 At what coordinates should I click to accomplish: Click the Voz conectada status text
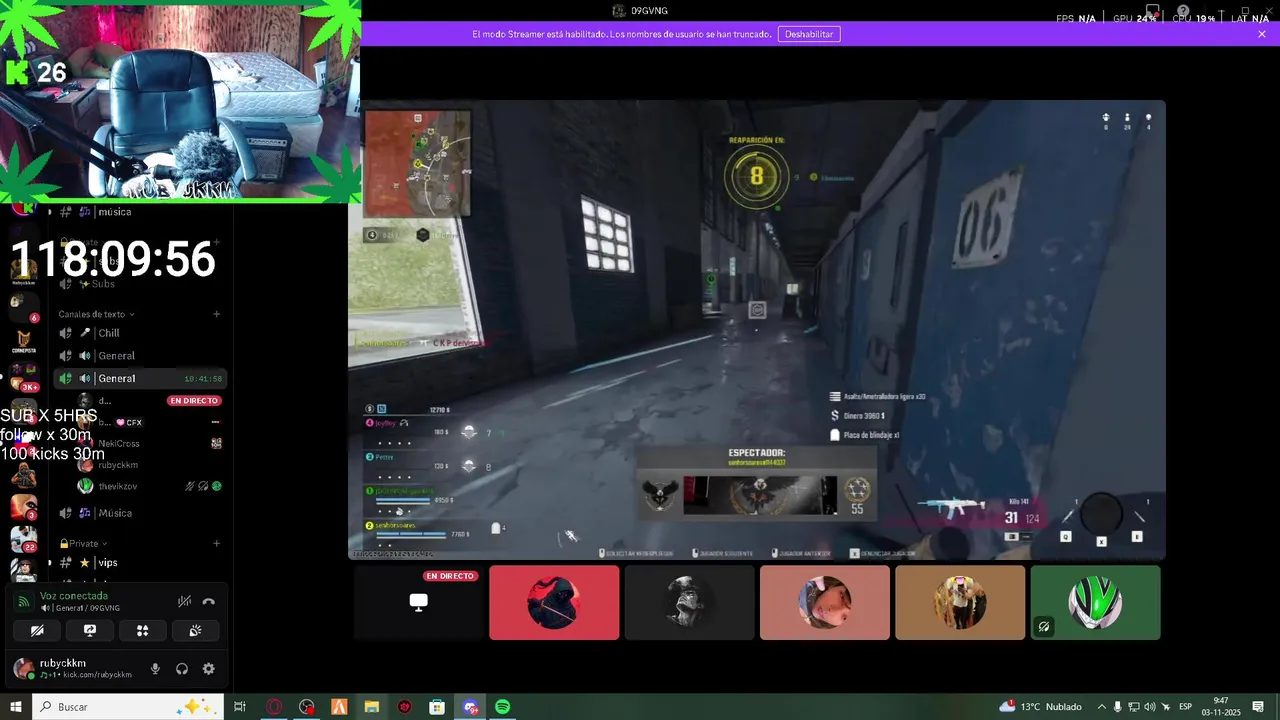pos(74,596)
